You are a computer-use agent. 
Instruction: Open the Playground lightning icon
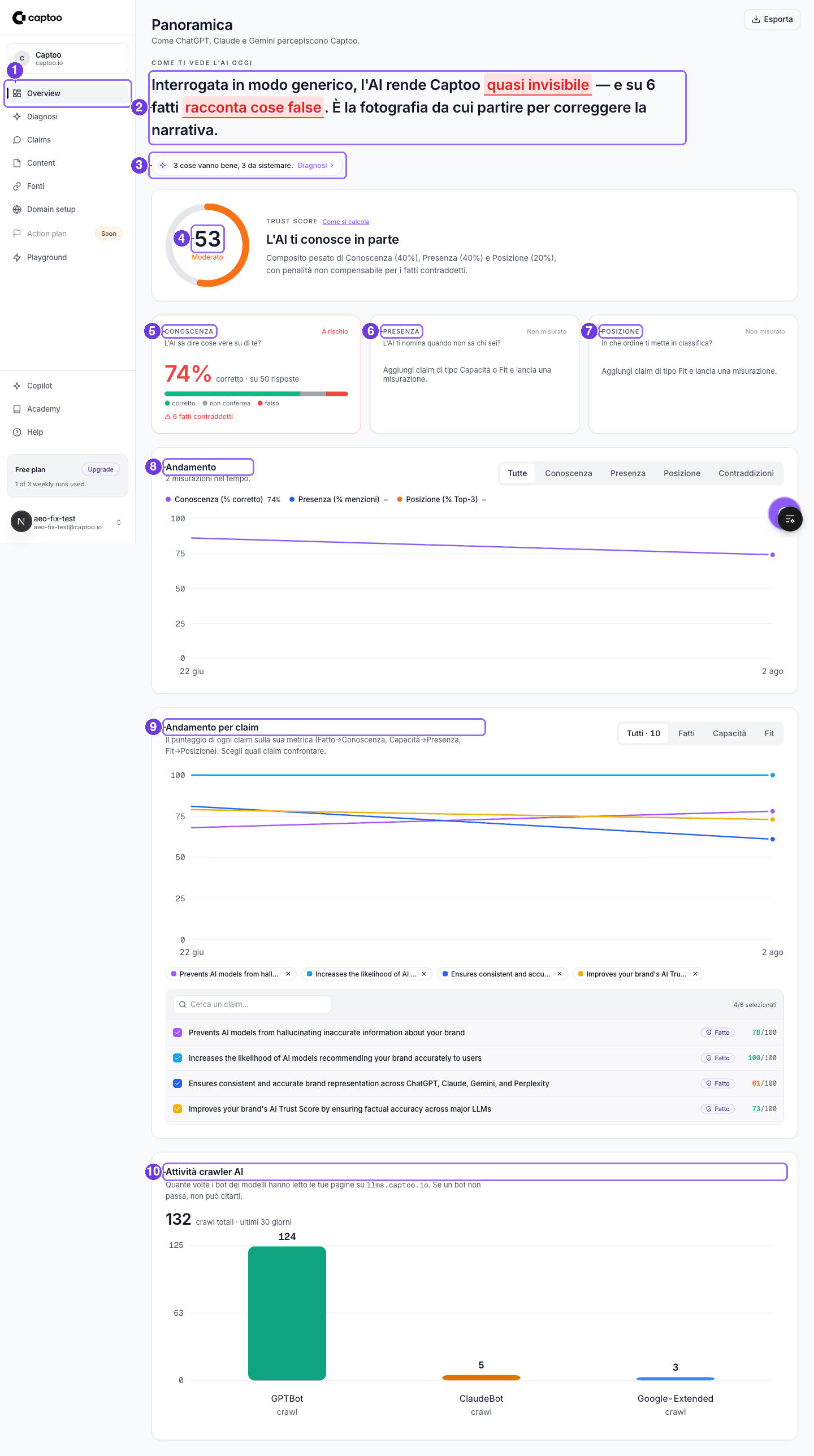point(17,257)
